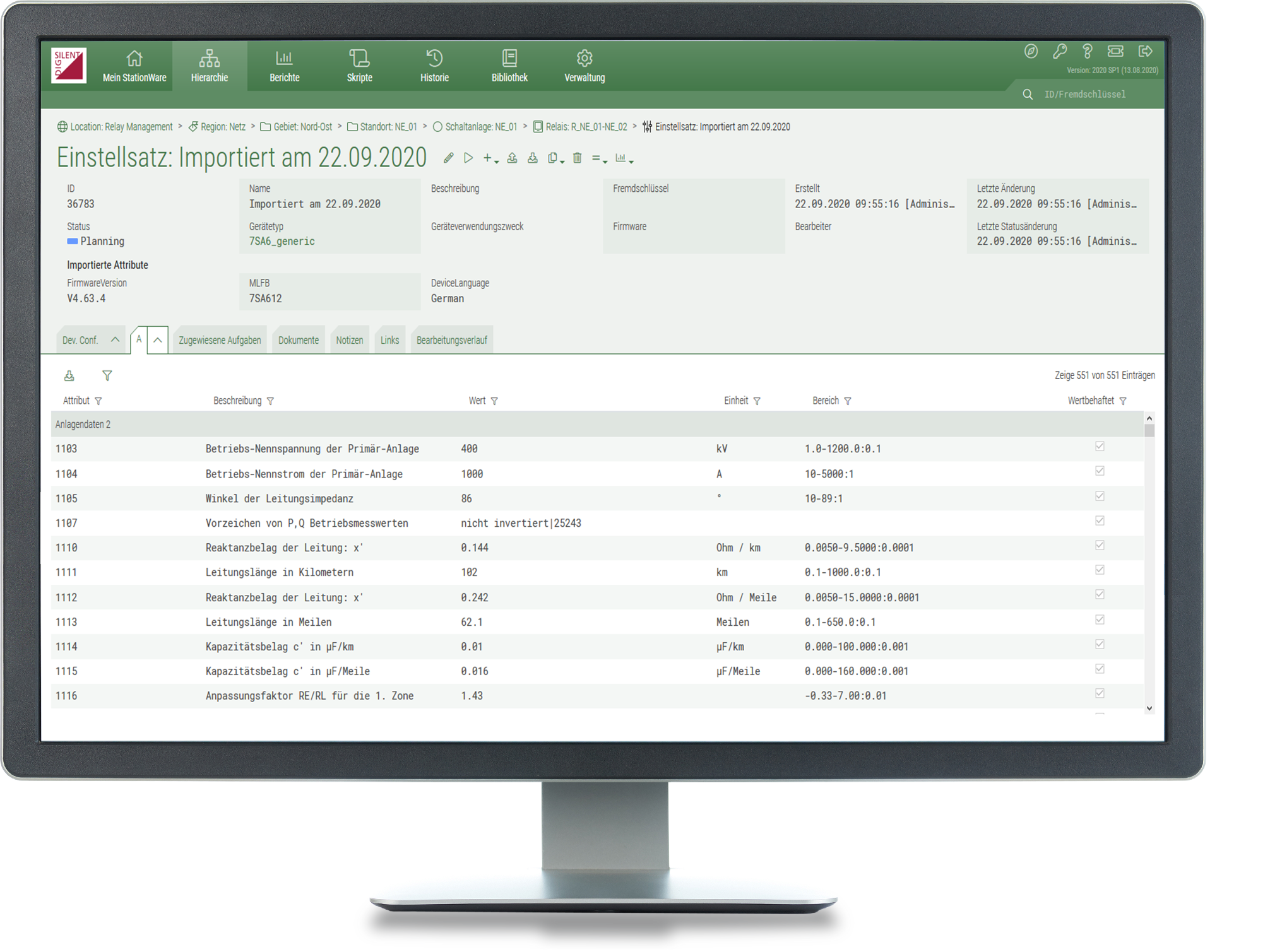Click the logout icon at top right

pyautogui.click(x=1145, y=51)
